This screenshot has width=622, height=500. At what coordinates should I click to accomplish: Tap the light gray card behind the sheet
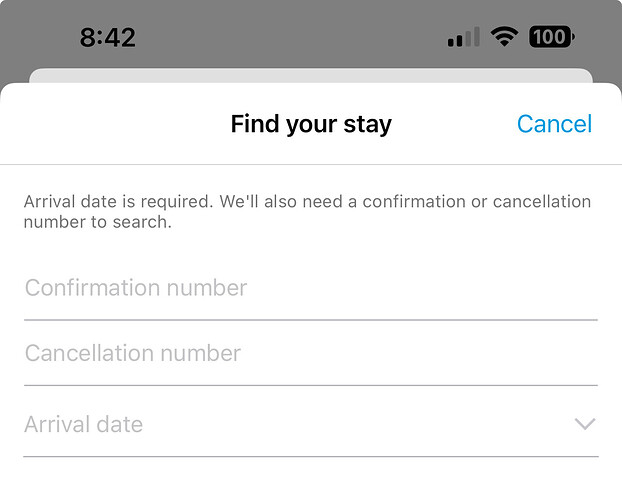(311, 75)
